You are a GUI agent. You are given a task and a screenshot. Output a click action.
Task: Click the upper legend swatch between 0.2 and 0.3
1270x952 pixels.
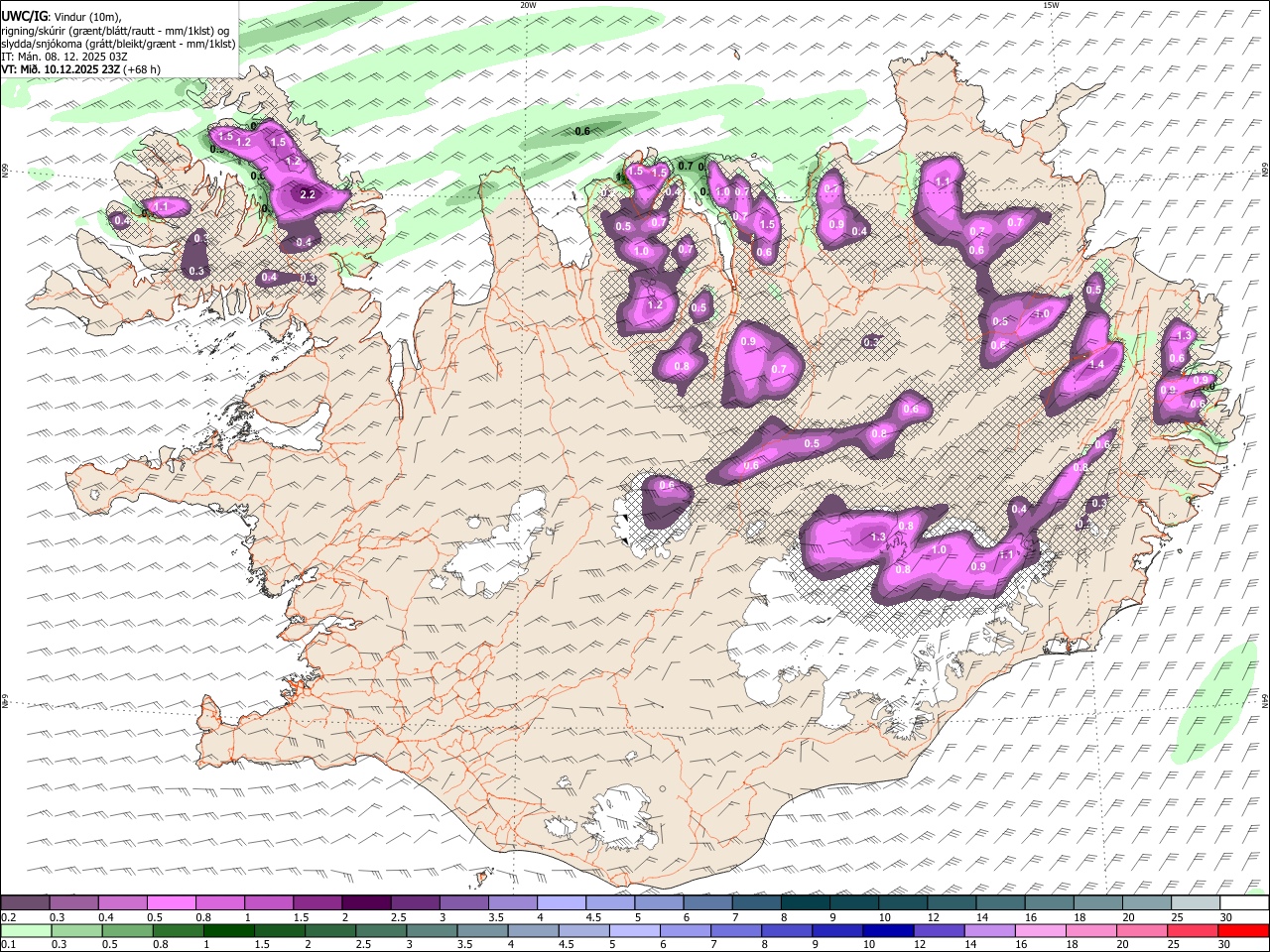tap(25, 902)
